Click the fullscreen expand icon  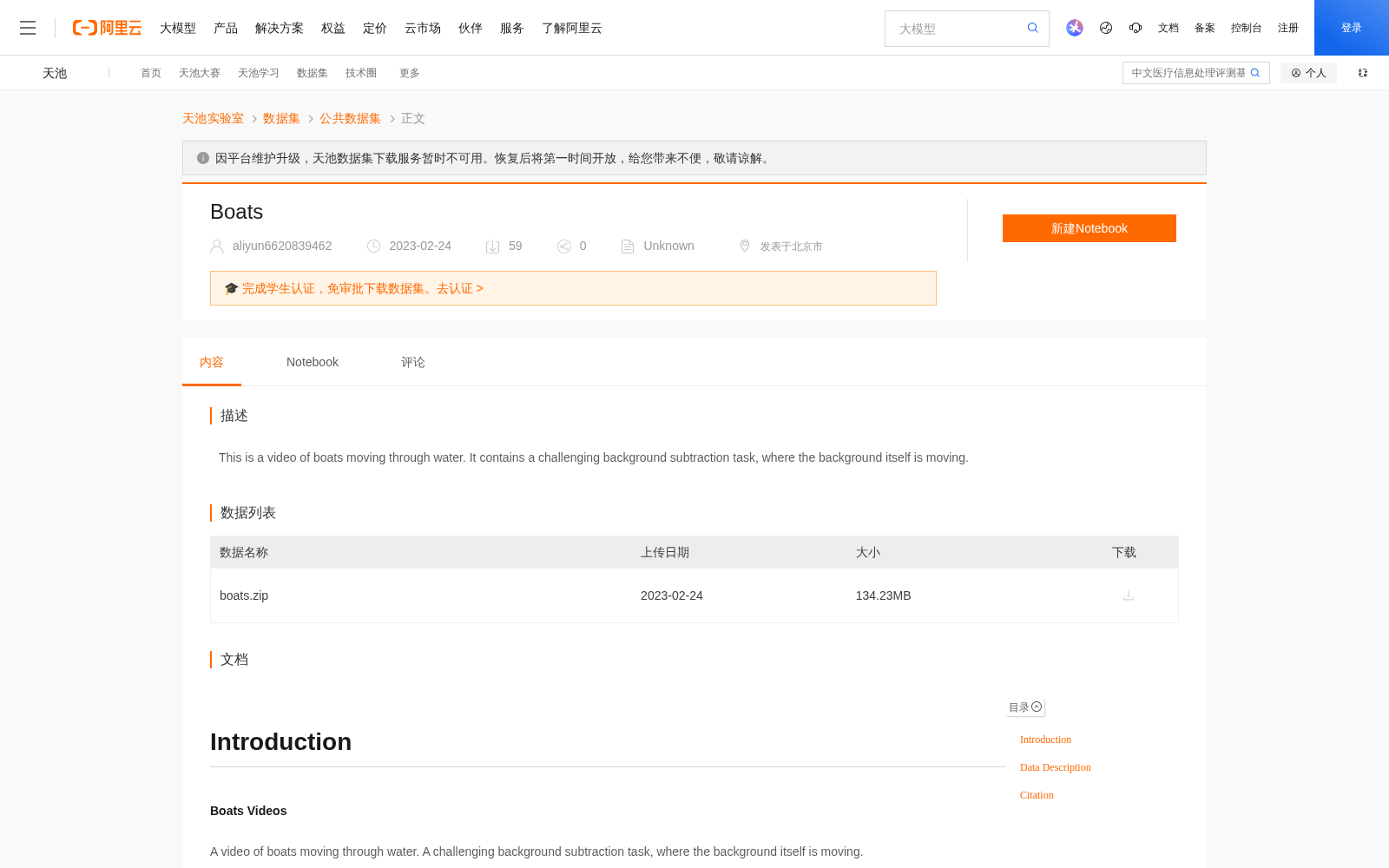1363,73
